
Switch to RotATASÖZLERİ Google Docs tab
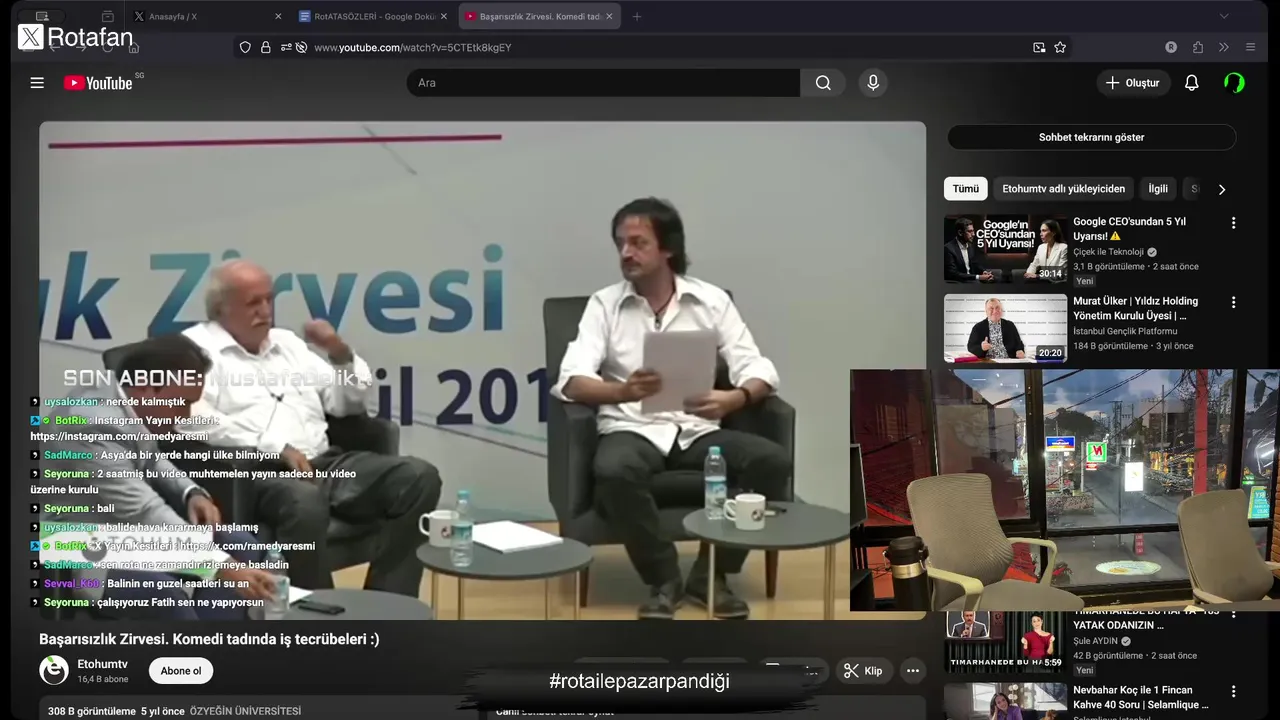pyautogui.click(x=374, y=16)
